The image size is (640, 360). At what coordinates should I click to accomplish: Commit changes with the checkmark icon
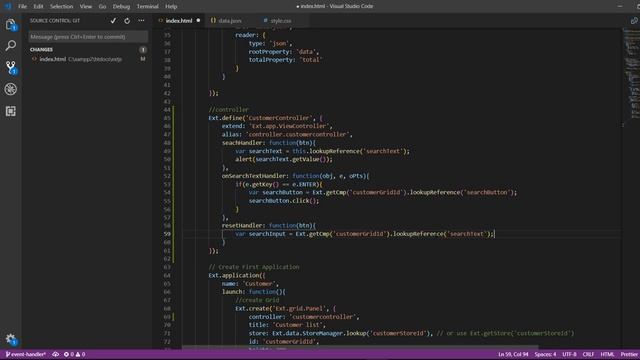point(113,20)
